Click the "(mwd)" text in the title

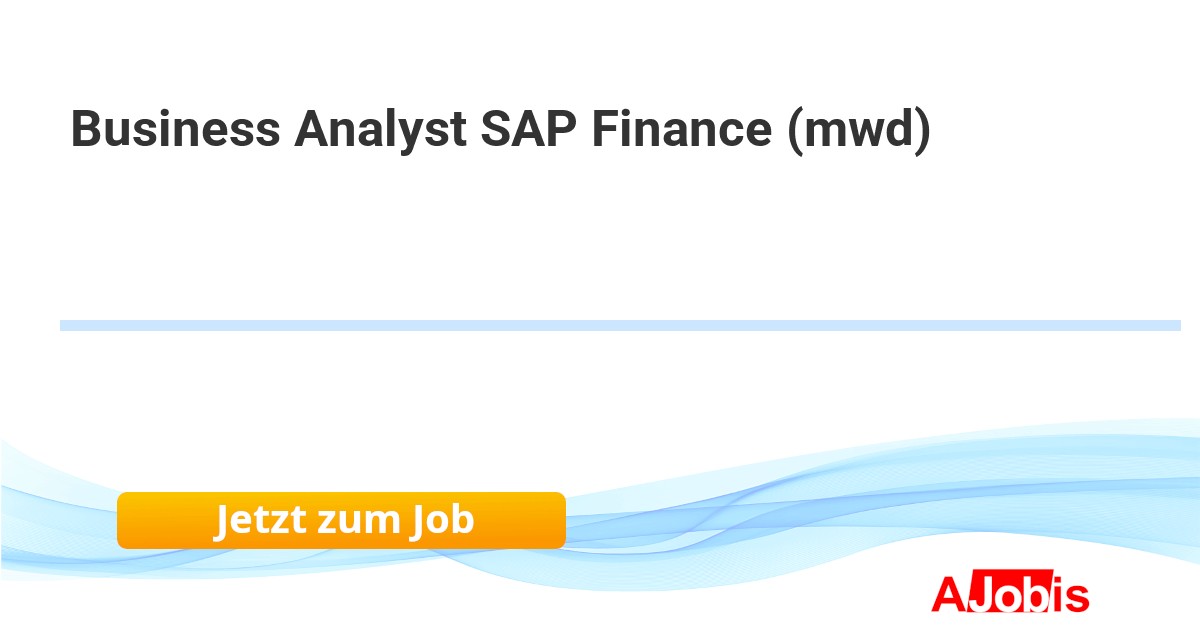click(858, 130)
